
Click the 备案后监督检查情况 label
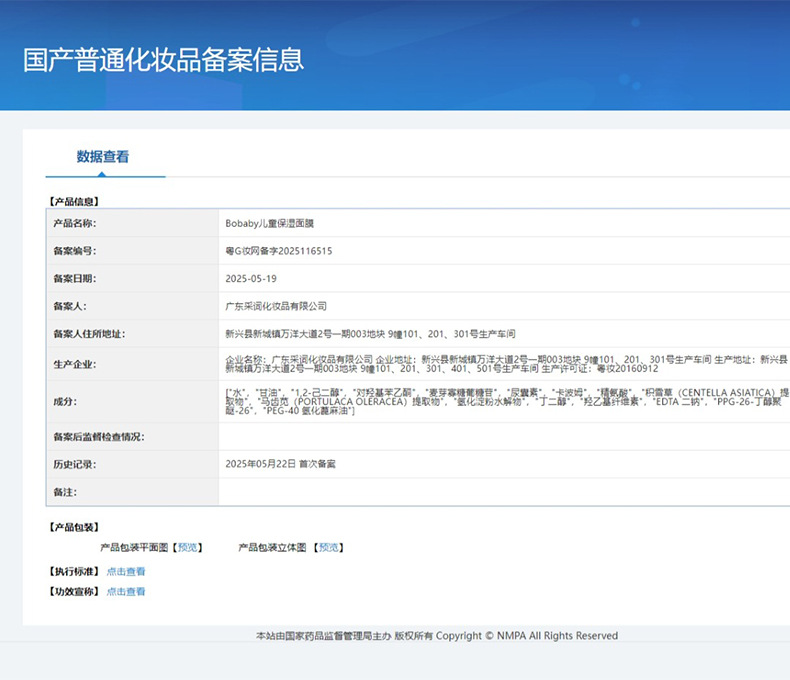(99, 437)
